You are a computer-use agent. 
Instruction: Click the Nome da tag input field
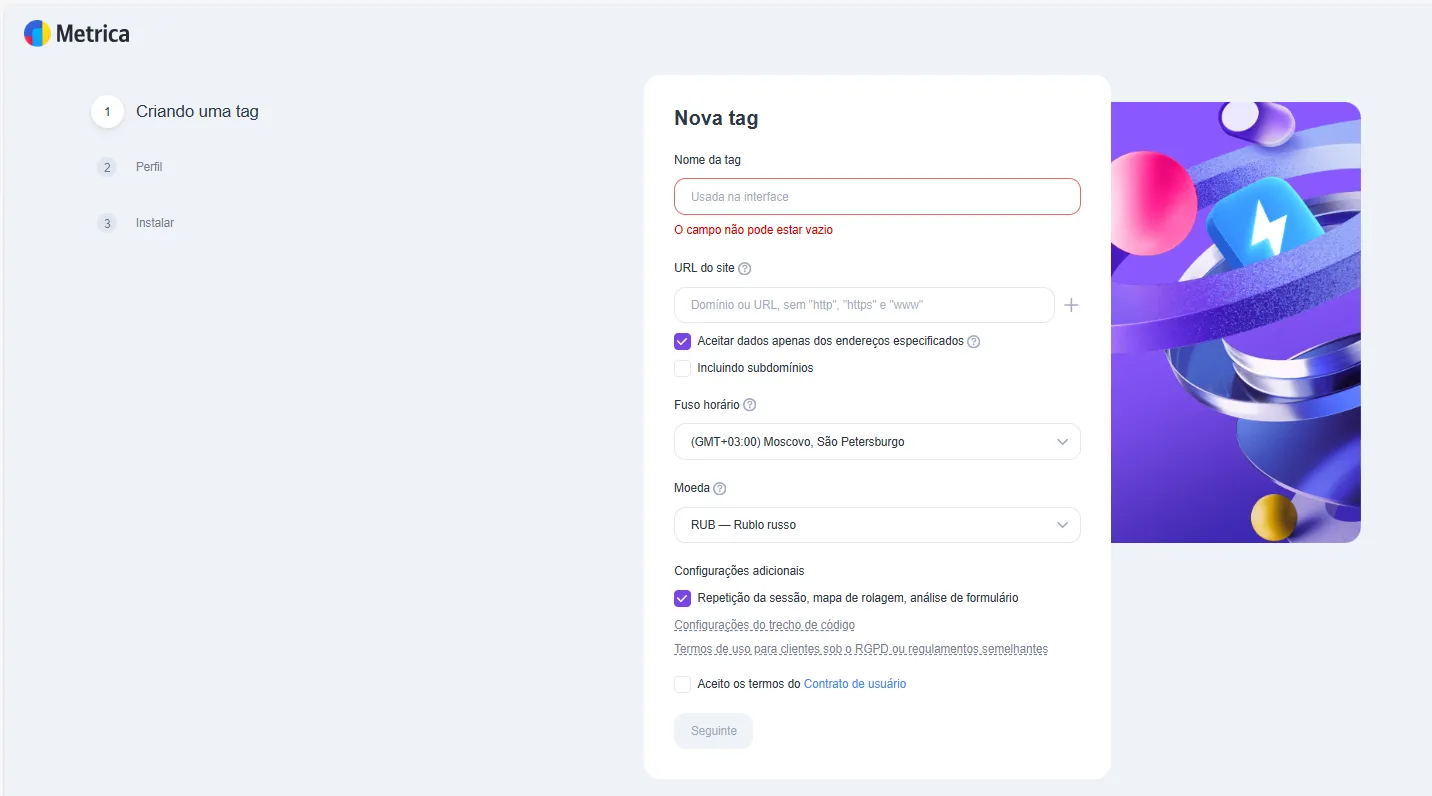[x=877, y=197]
